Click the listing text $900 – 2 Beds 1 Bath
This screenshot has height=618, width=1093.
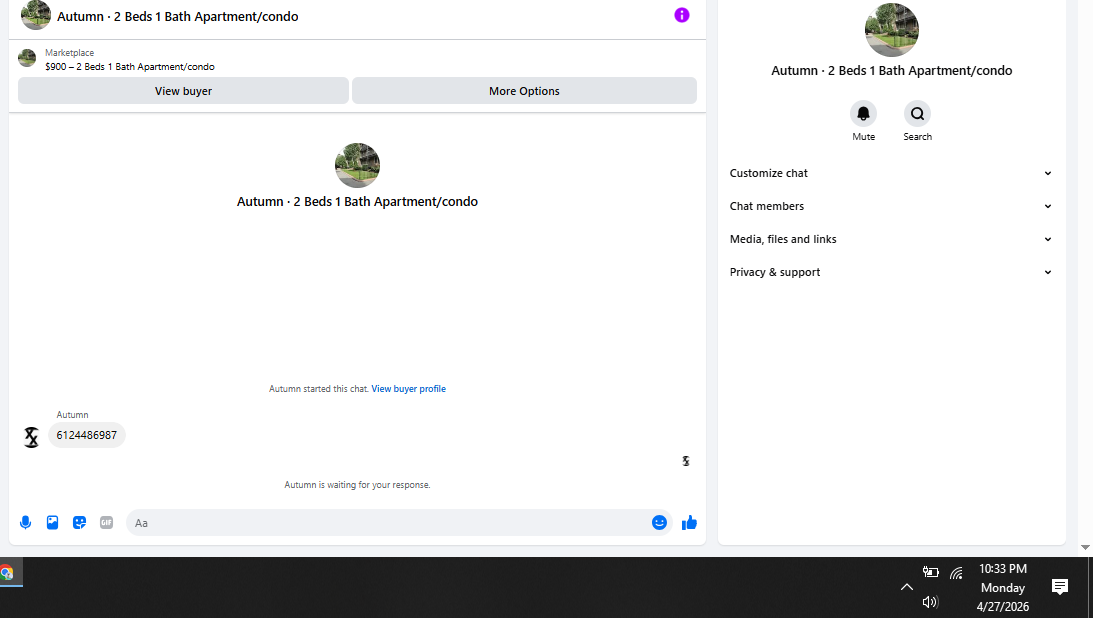pos(130,67)
